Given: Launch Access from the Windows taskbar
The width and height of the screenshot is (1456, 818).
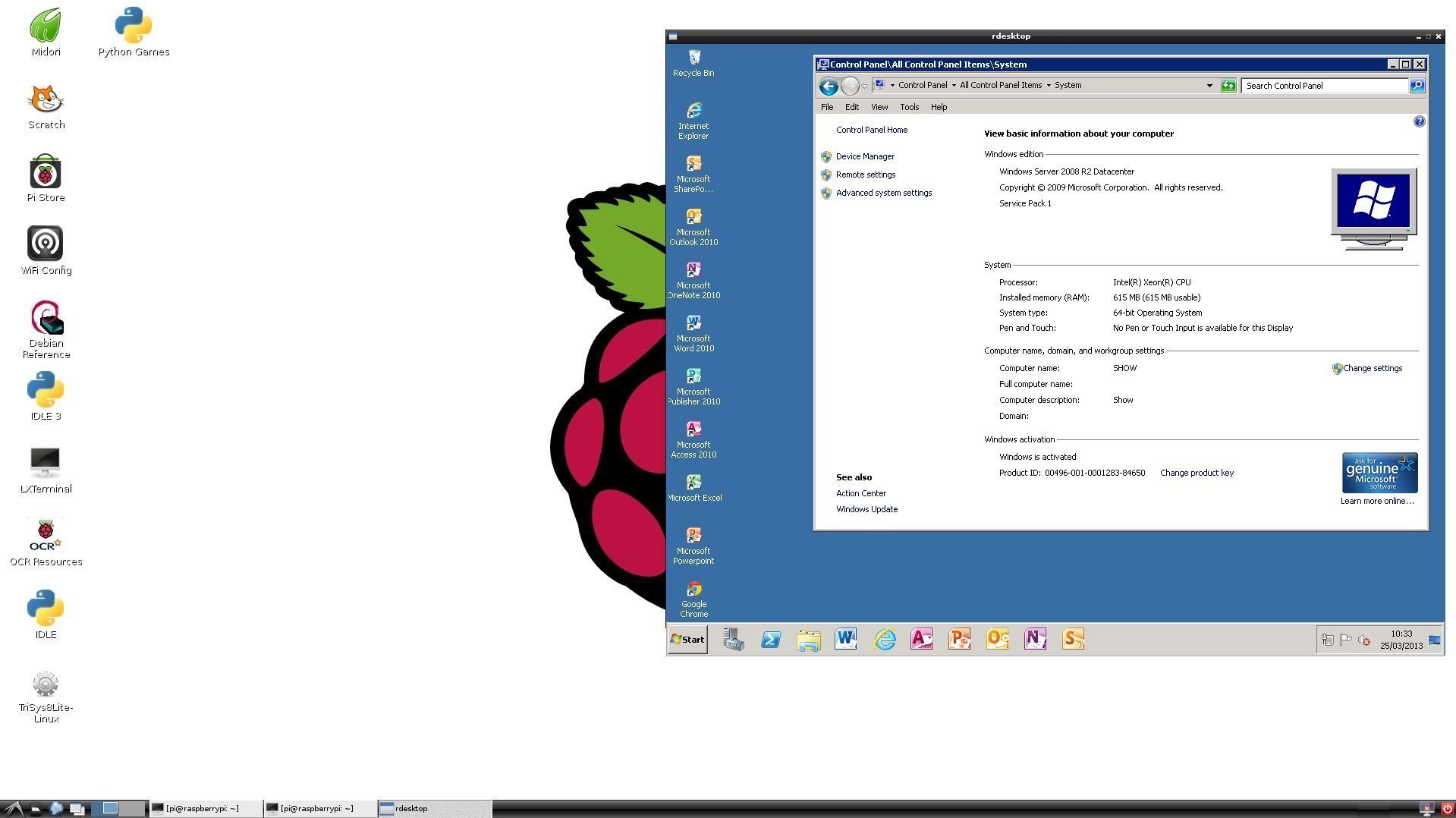Looking at the screenshot, I should click(x=922, y=640).
